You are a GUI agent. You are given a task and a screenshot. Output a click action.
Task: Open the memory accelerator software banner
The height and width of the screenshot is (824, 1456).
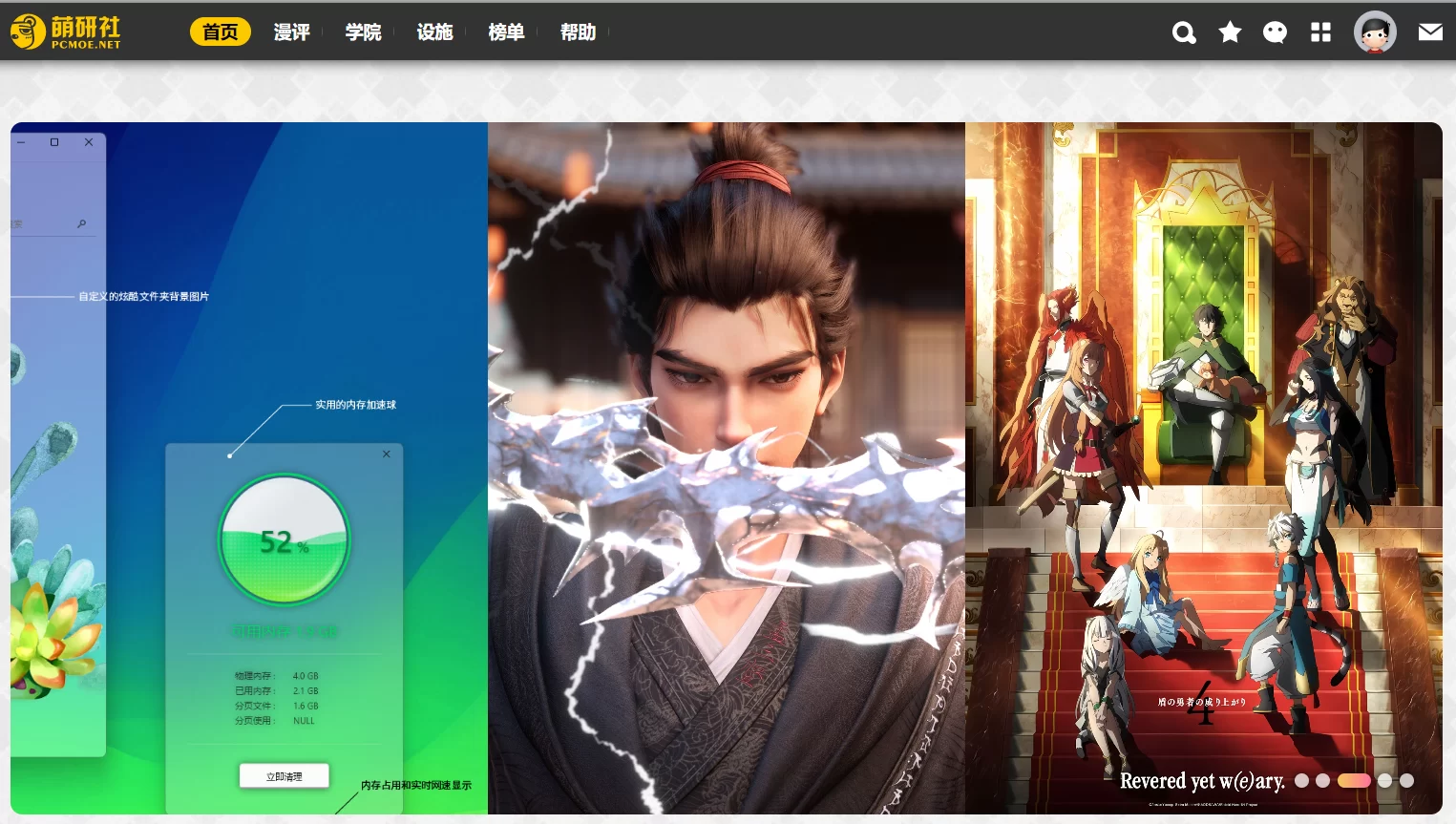click(x=248, y=468)
